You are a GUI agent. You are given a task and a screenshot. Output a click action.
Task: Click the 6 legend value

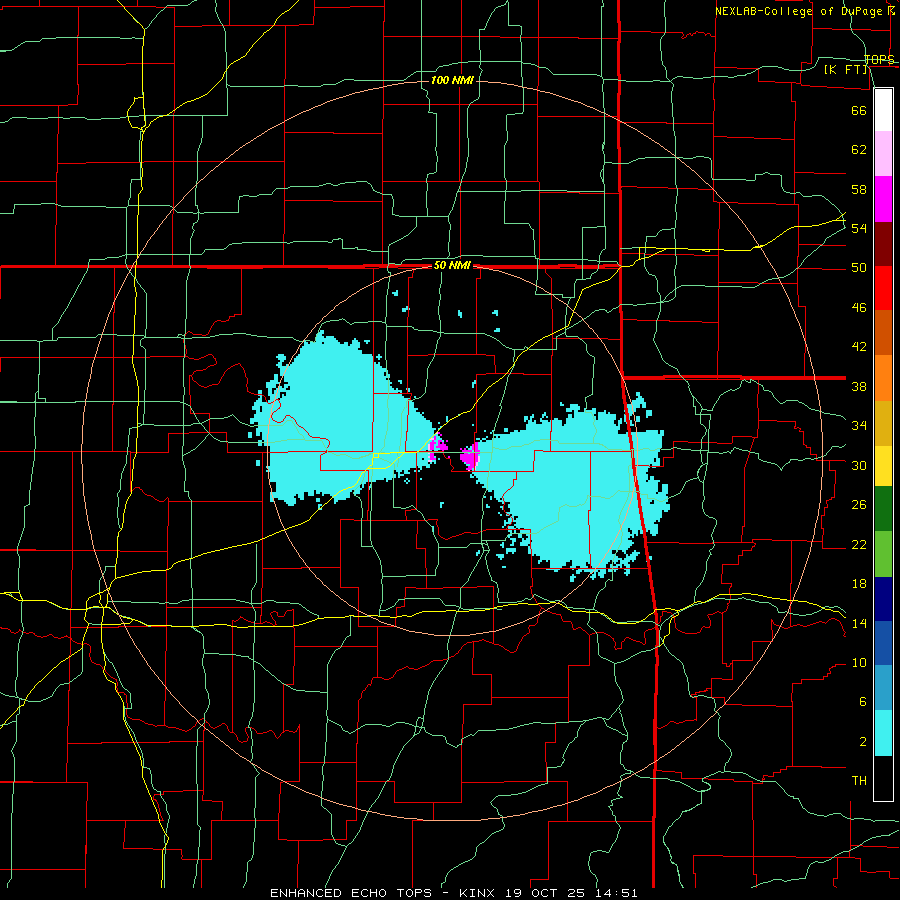point(862,702)
